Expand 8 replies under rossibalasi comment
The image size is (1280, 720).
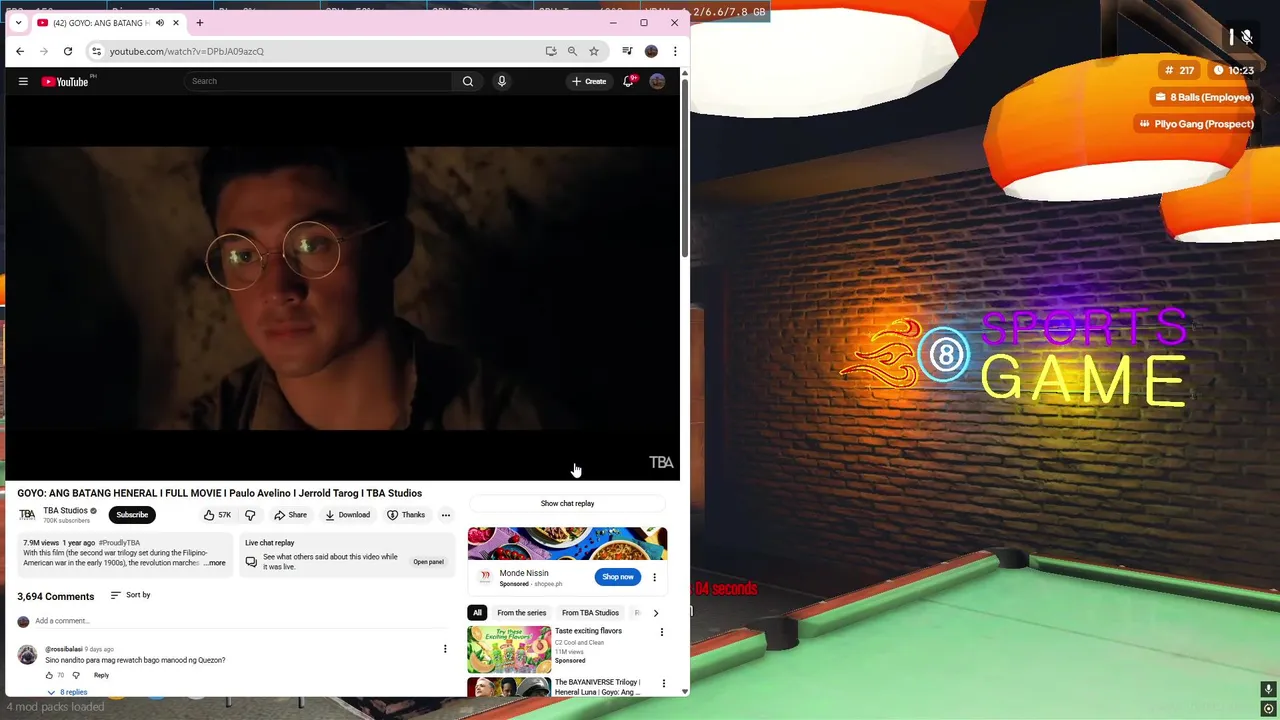tap(67, 692)
